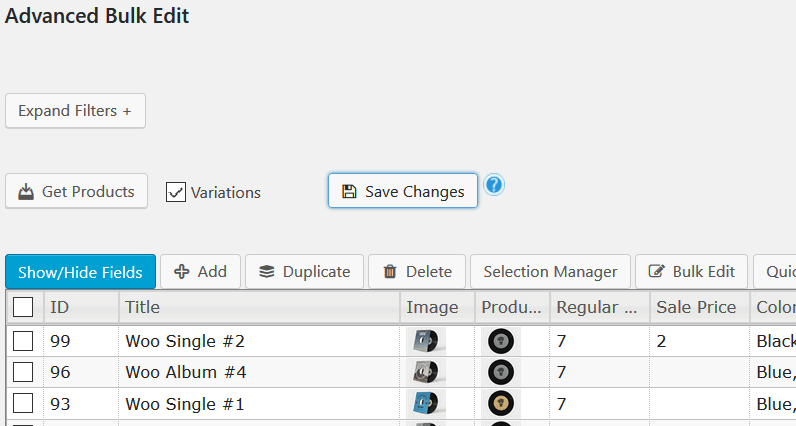Open the Show/Hide Fields panel

pyautogui.click(x=80, y=272)
